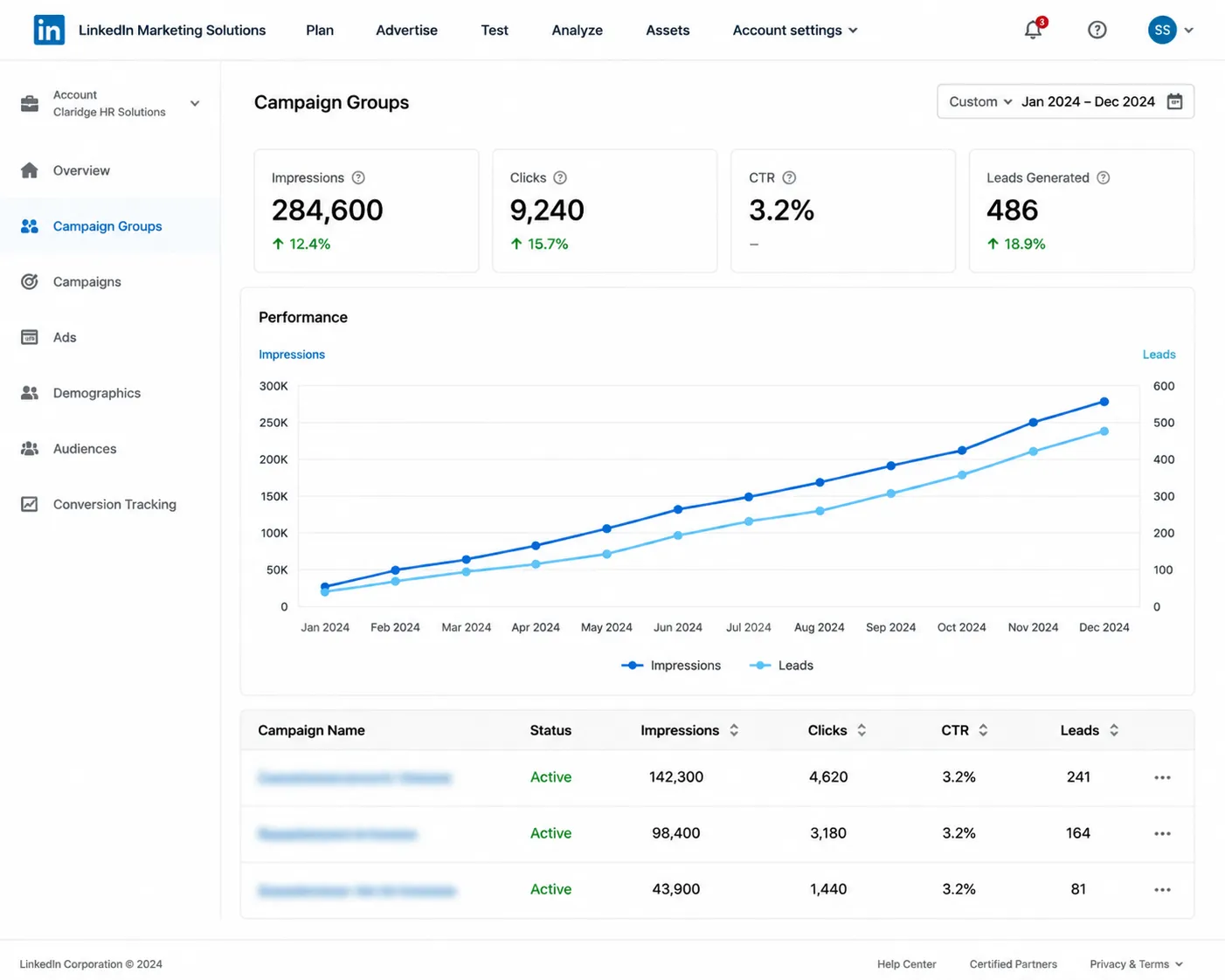Click the Dec 2024 Leads data point
Image resolution: width=1225 pixels, height=980 pixels.
(1104, 431)
